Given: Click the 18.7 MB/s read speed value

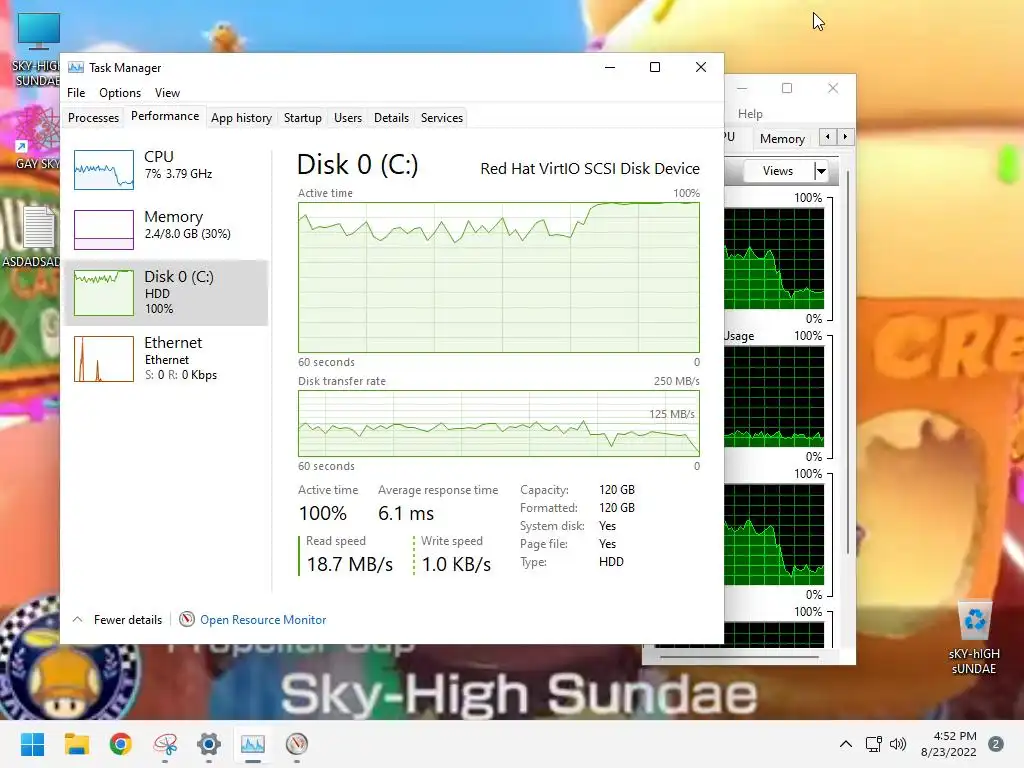Looking at the screenshot, I should click(349, 564).
